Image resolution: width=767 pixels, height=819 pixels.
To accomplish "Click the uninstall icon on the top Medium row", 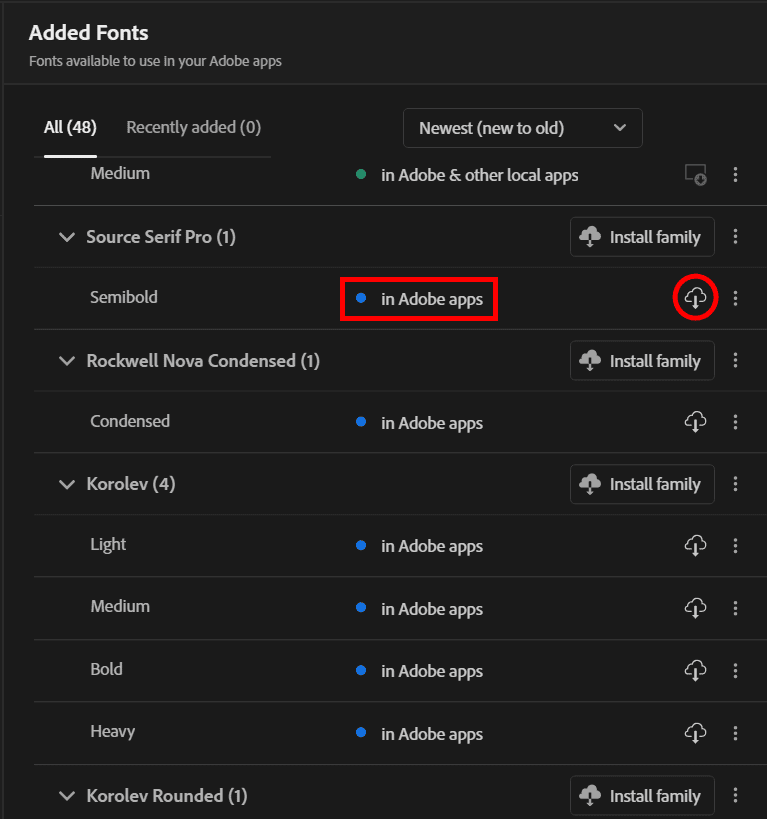I will 695,175.
